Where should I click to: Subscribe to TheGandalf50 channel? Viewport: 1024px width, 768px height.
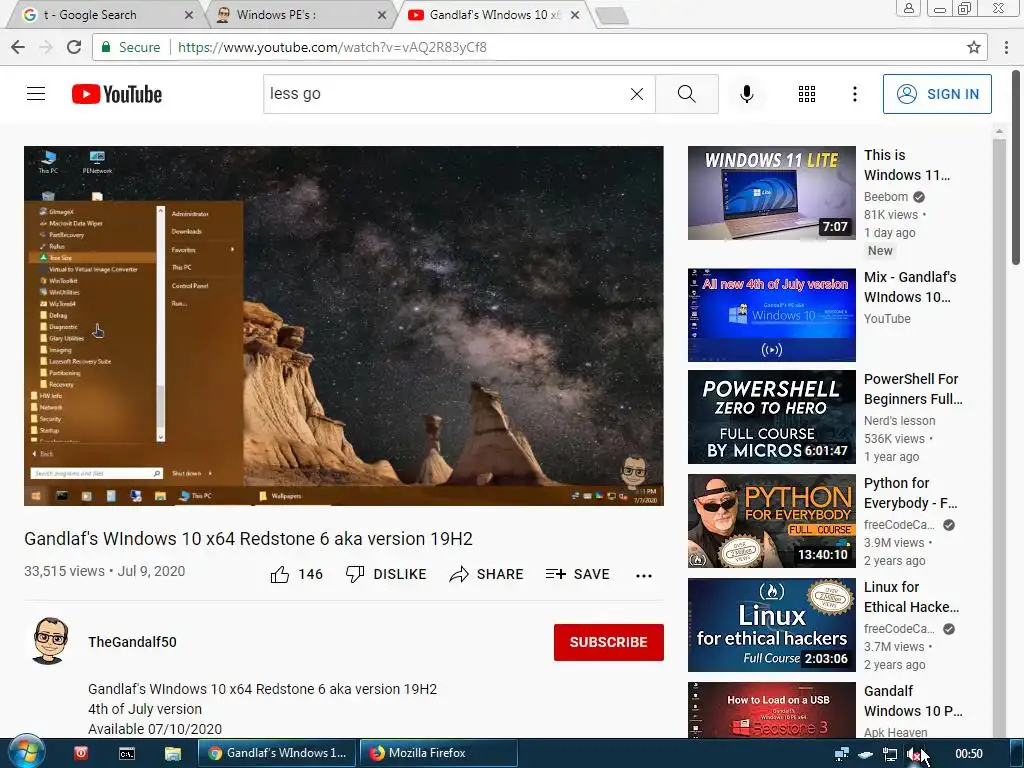point(609,642)
